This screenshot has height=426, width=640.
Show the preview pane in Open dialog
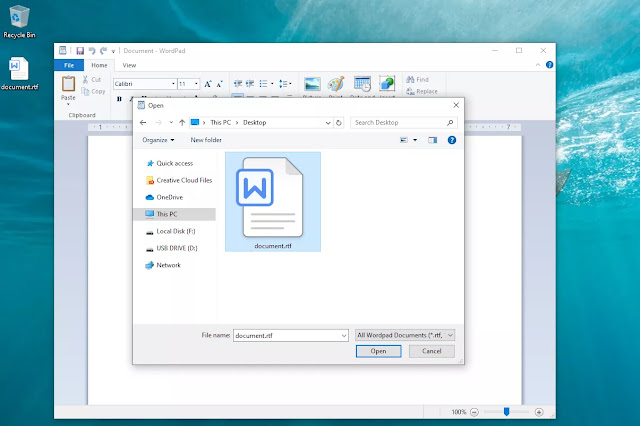click(x=433, y=140)
